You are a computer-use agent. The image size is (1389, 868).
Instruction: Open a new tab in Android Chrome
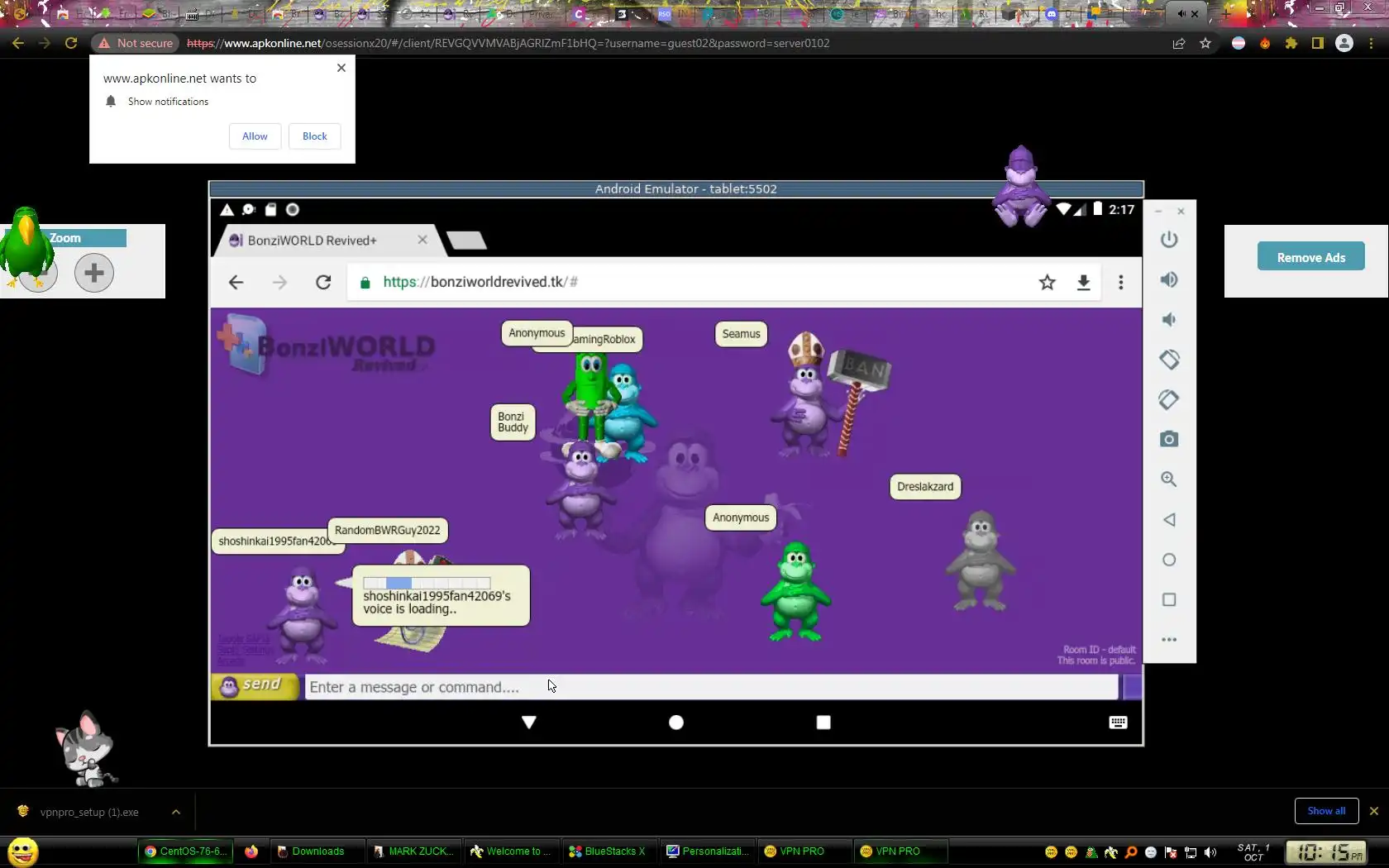[466, 241]
